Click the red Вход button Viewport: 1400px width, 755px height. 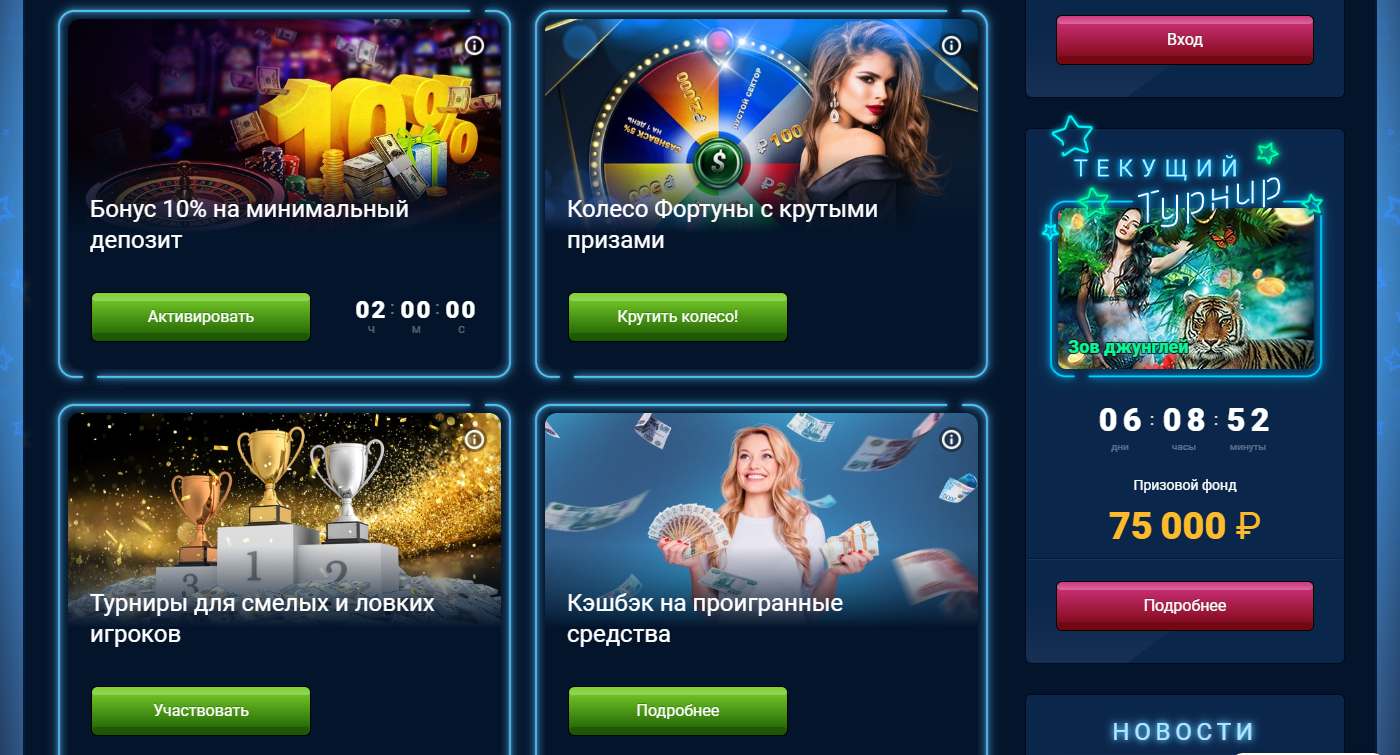tap(1185, 40)
